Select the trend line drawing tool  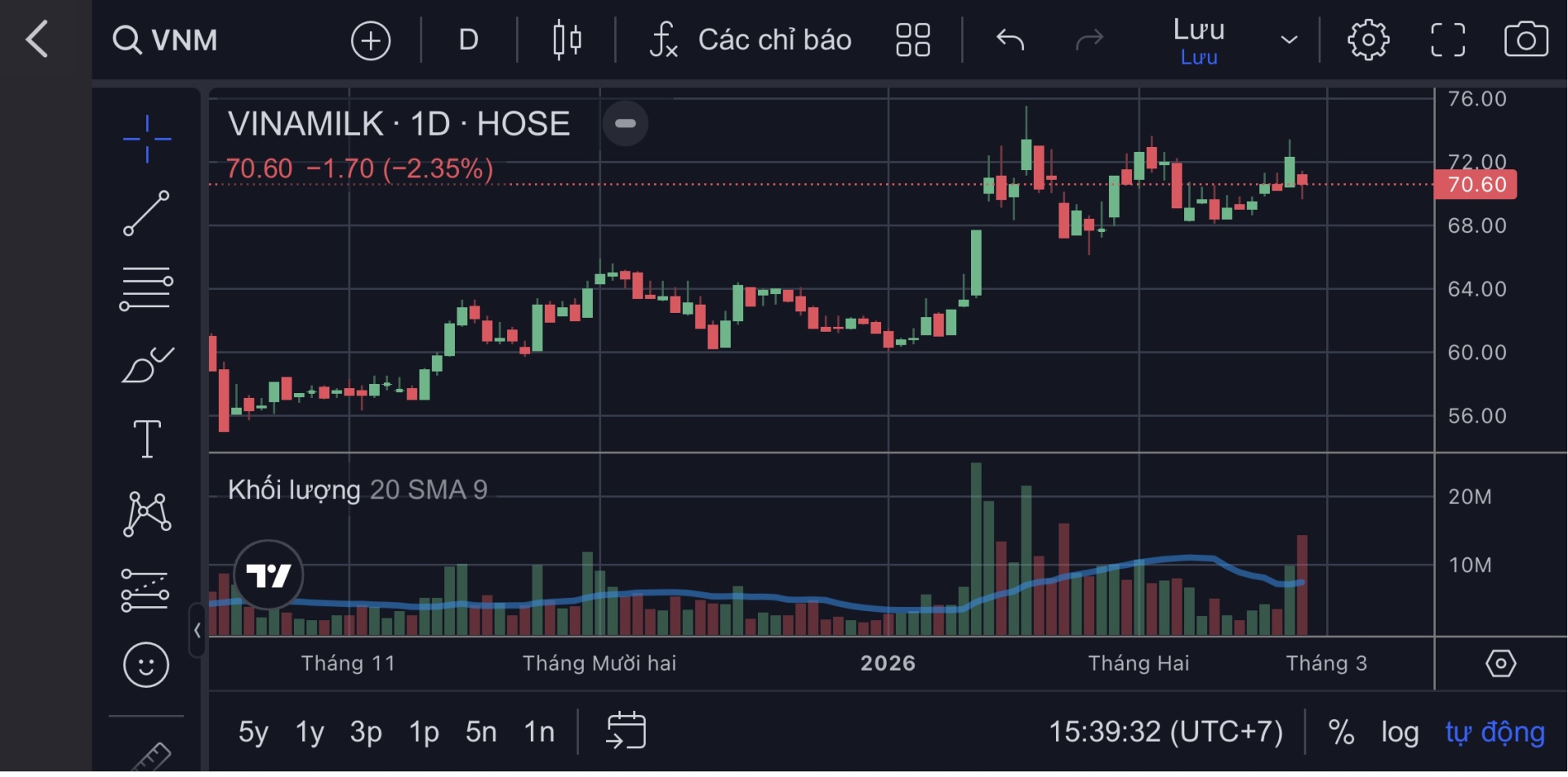147,213
